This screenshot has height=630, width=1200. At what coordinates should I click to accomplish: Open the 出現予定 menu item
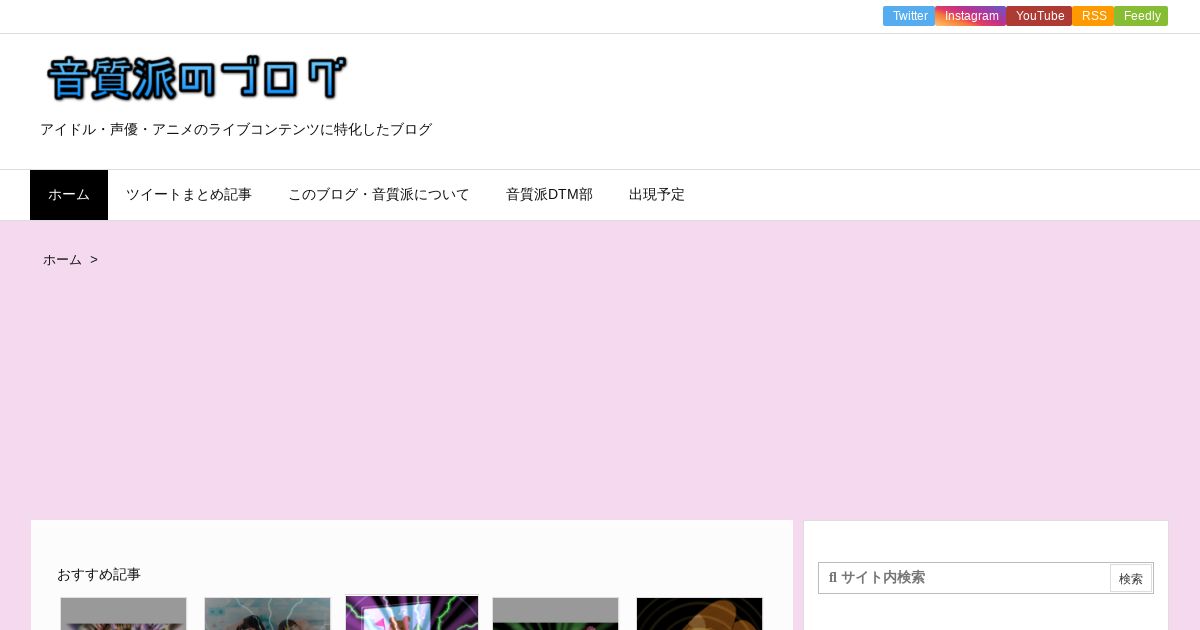(x=657, y=195)
